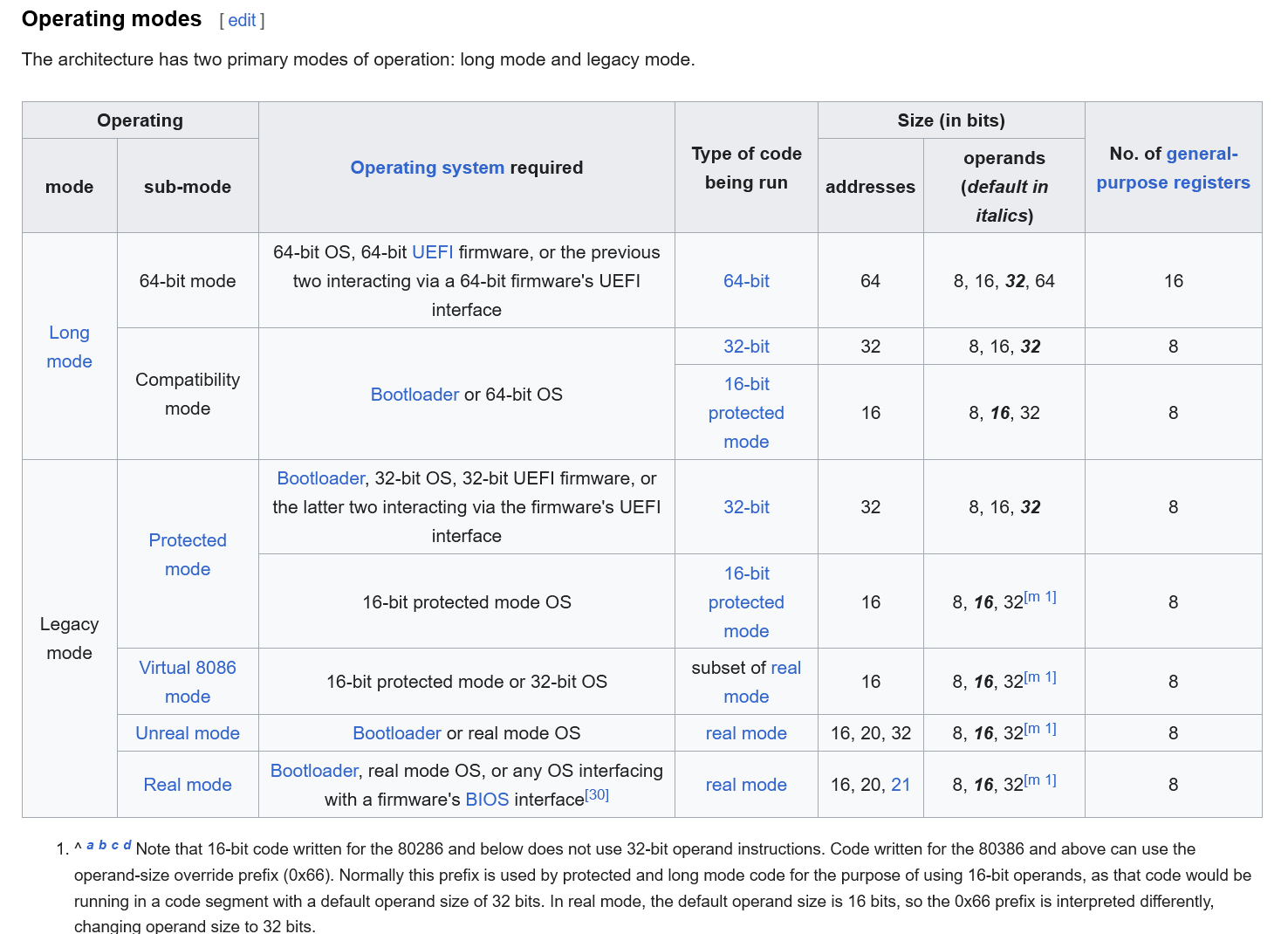Select the '16' registers cell in 64-bit row
The image size is (1288, 934).
1174,281
